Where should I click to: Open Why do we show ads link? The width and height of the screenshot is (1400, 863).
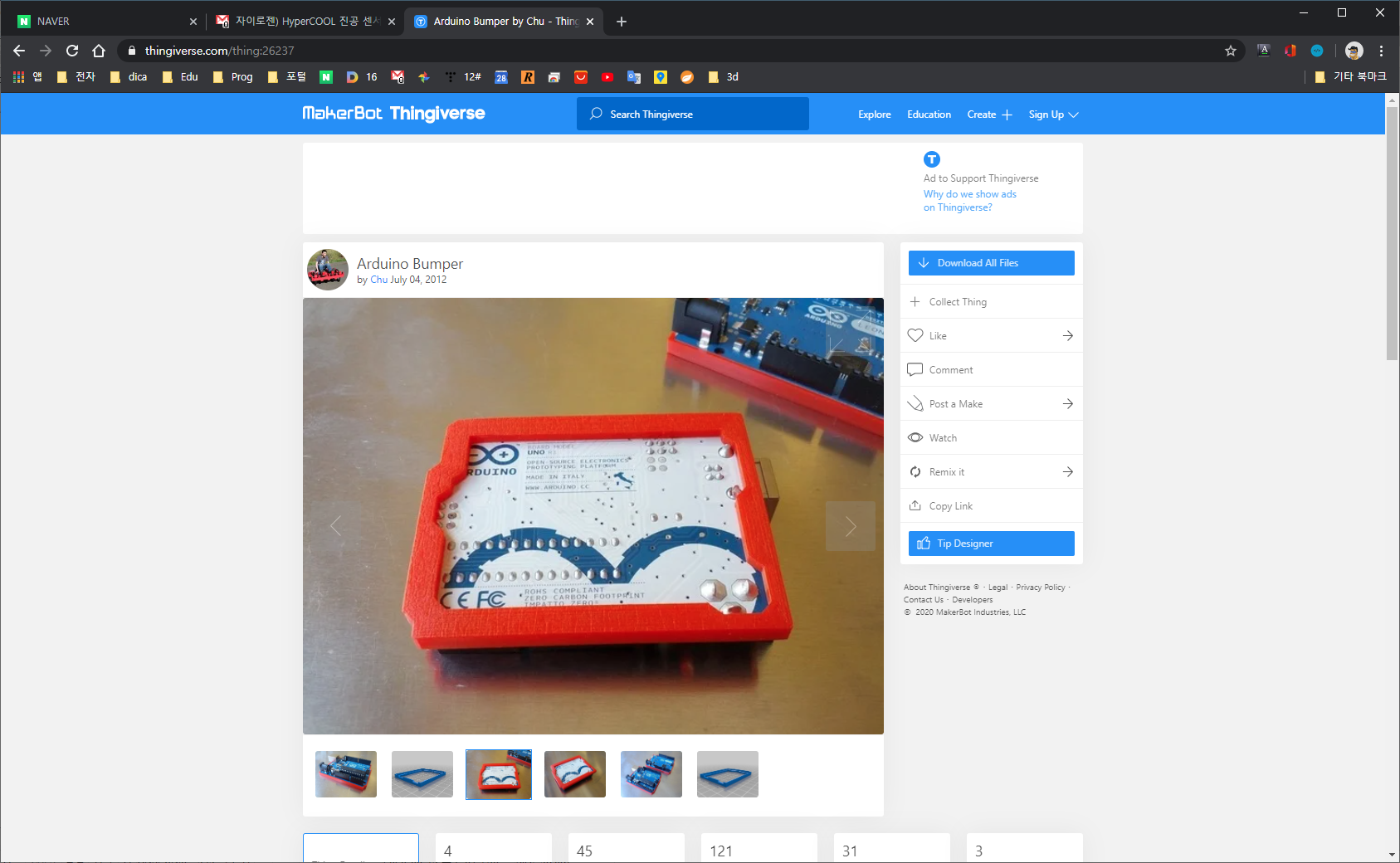pyautogui.click(x=969, y=201)
